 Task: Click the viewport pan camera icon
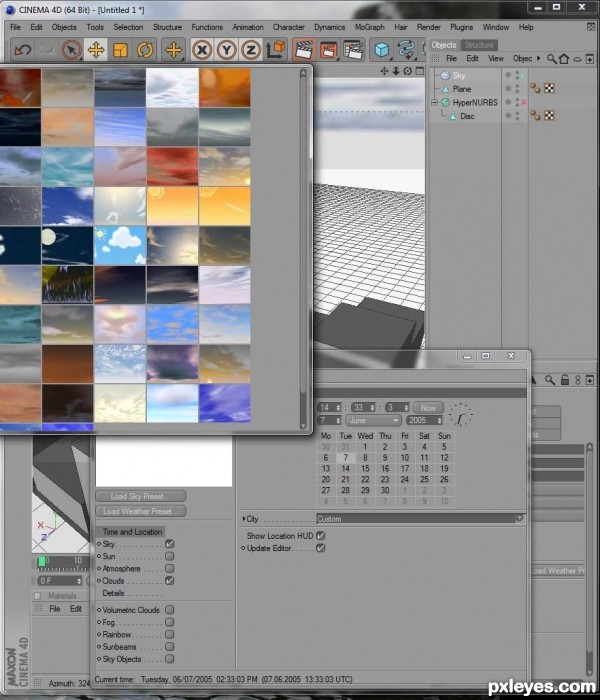pos(384,71)
